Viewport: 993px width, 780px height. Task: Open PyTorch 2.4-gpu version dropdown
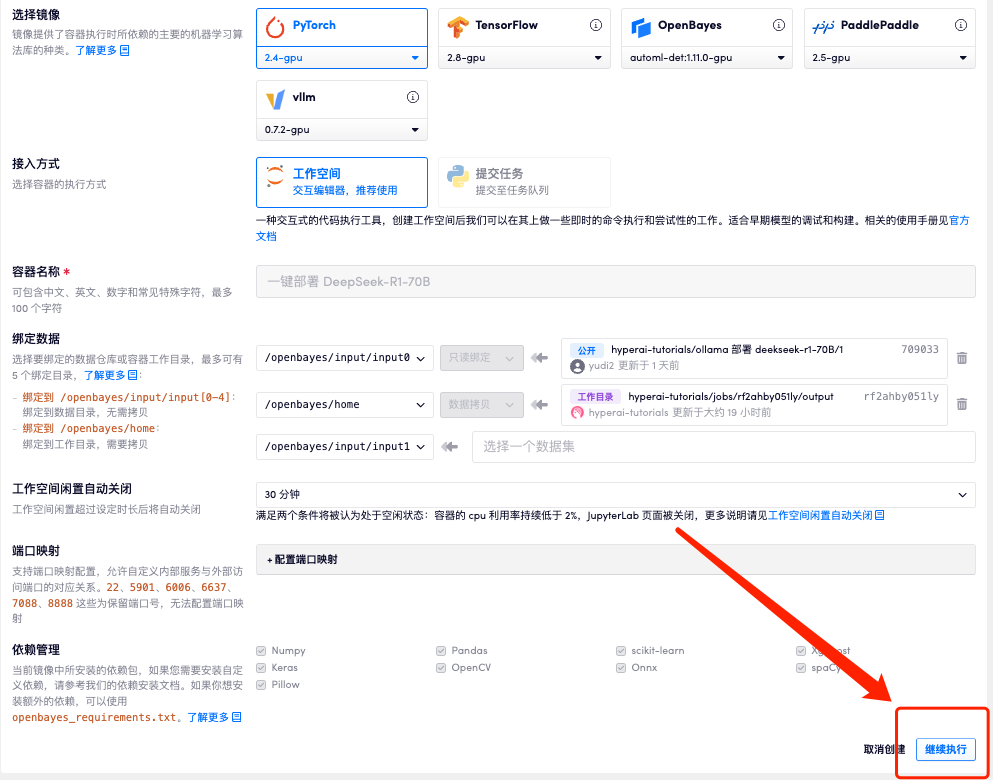click(342, 58)
